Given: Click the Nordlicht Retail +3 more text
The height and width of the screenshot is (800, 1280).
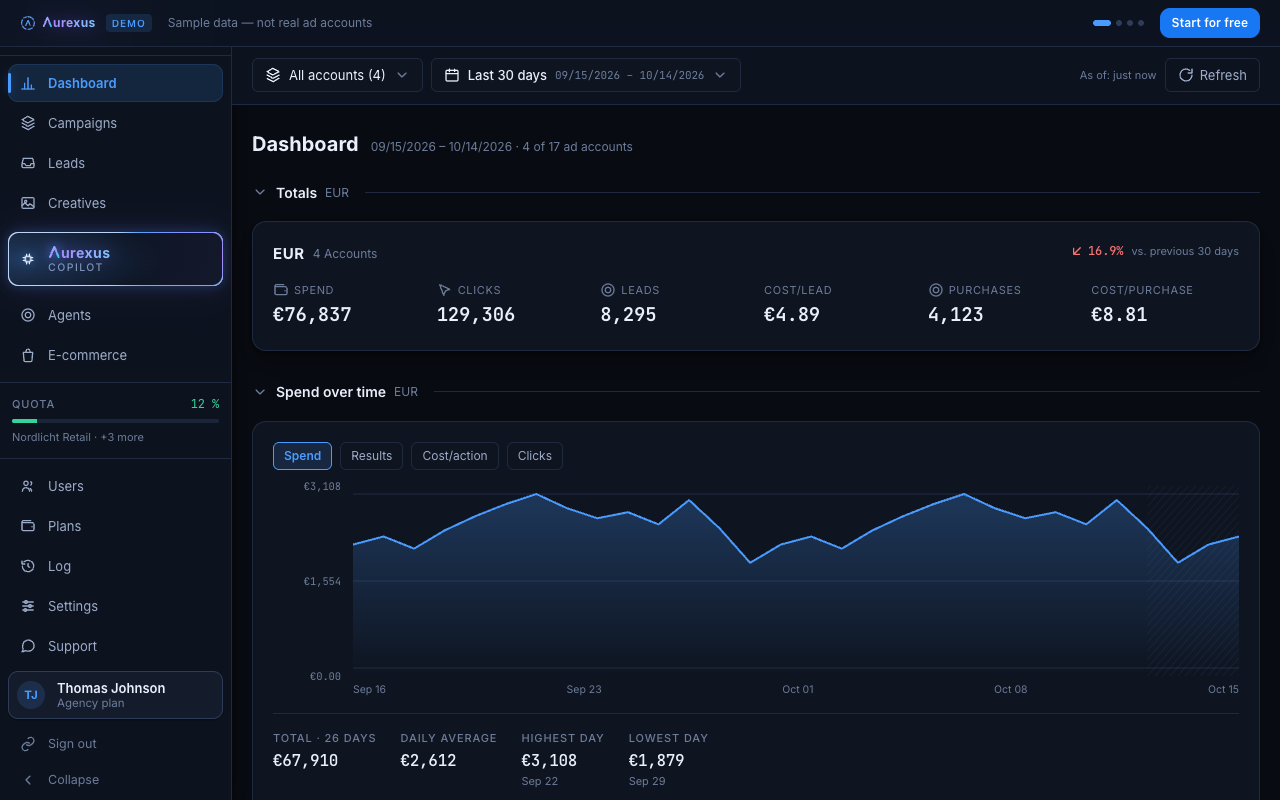Looking at the screenshot, I should [x=78, y=437].
